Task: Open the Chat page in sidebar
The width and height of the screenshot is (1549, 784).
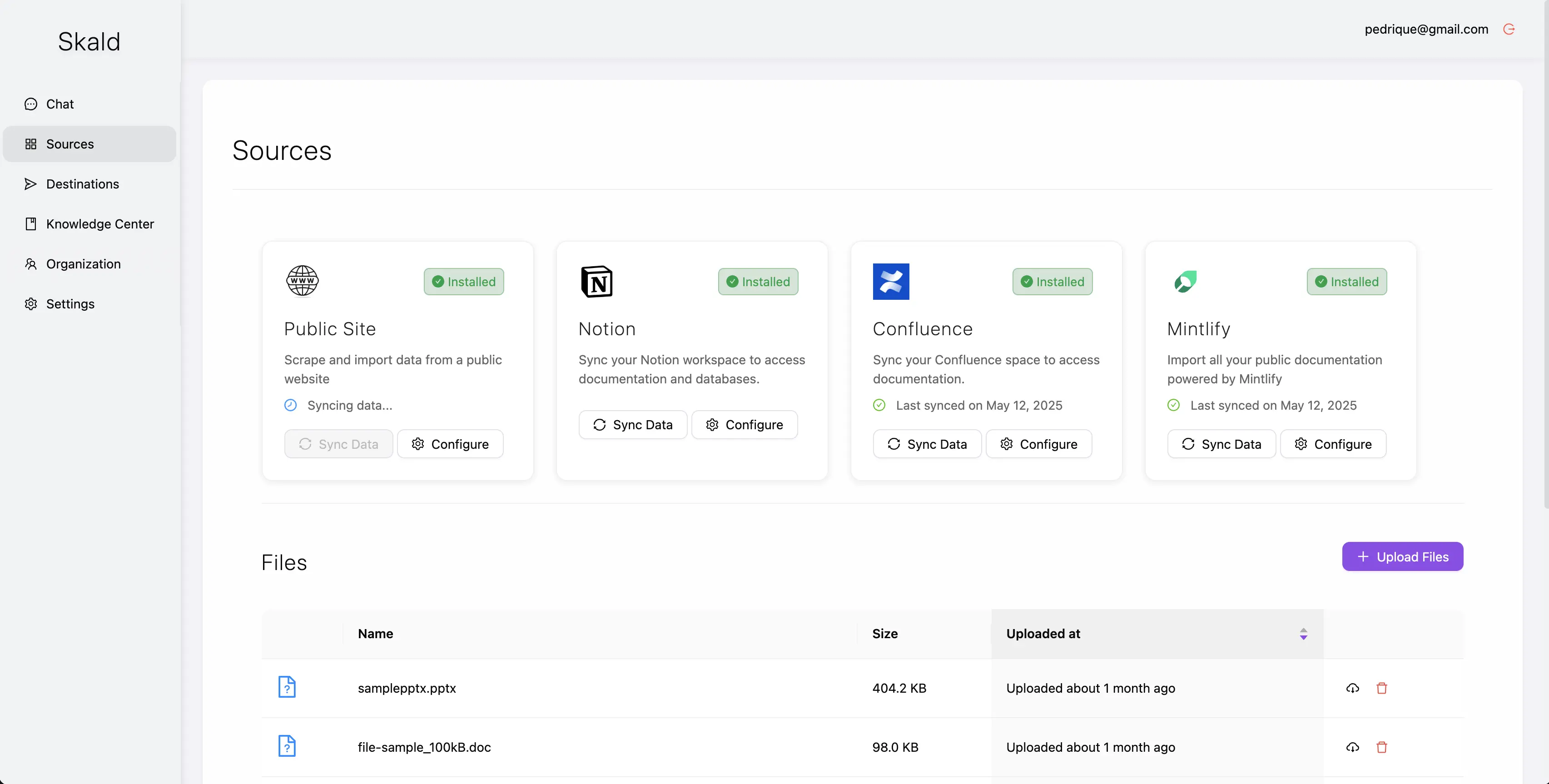Action: 89,104
